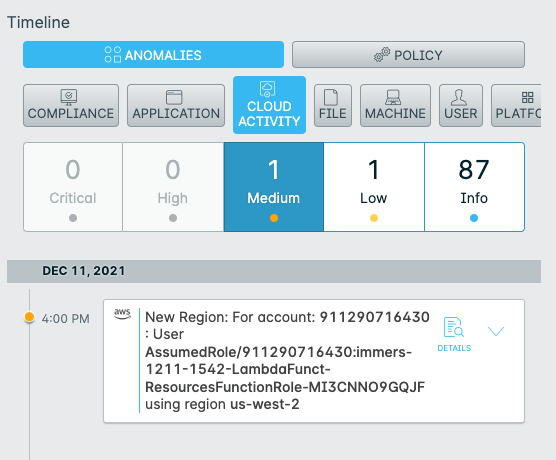The height and width of the screenshot is (460, 556).
Task: Toggle the Cloud Activity filter
Action: [269, 105]
